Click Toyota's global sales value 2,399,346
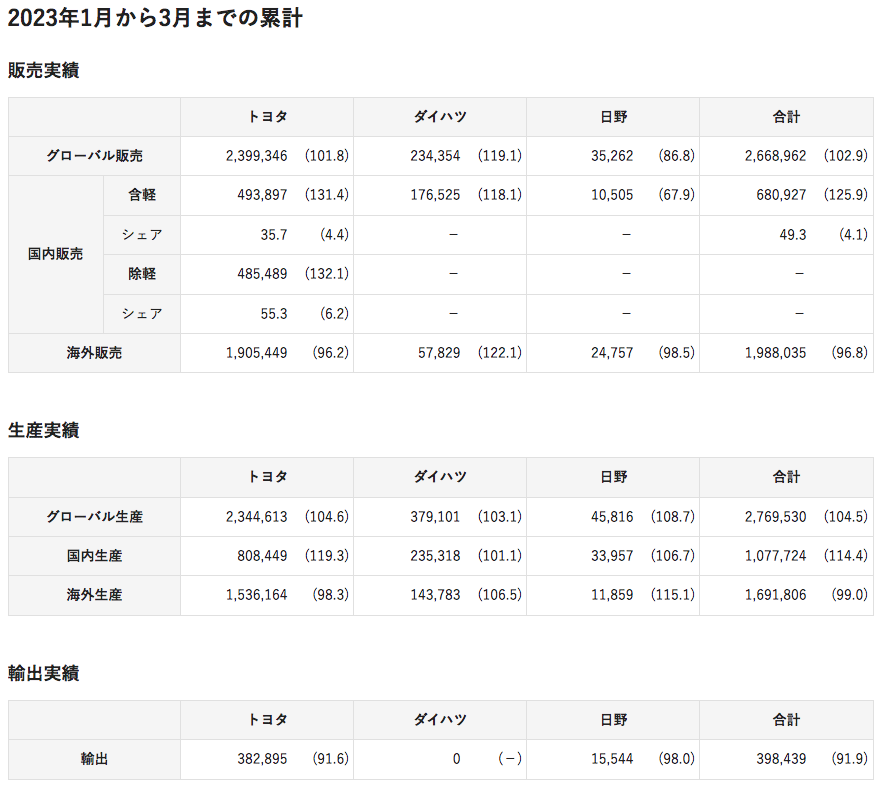 (257, 156)
